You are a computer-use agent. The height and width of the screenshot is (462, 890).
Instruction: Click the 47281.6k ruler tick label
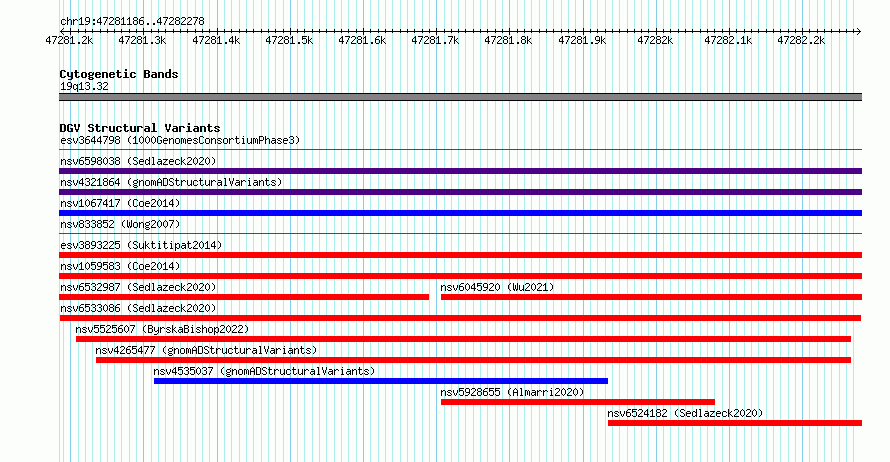point(362,40)
